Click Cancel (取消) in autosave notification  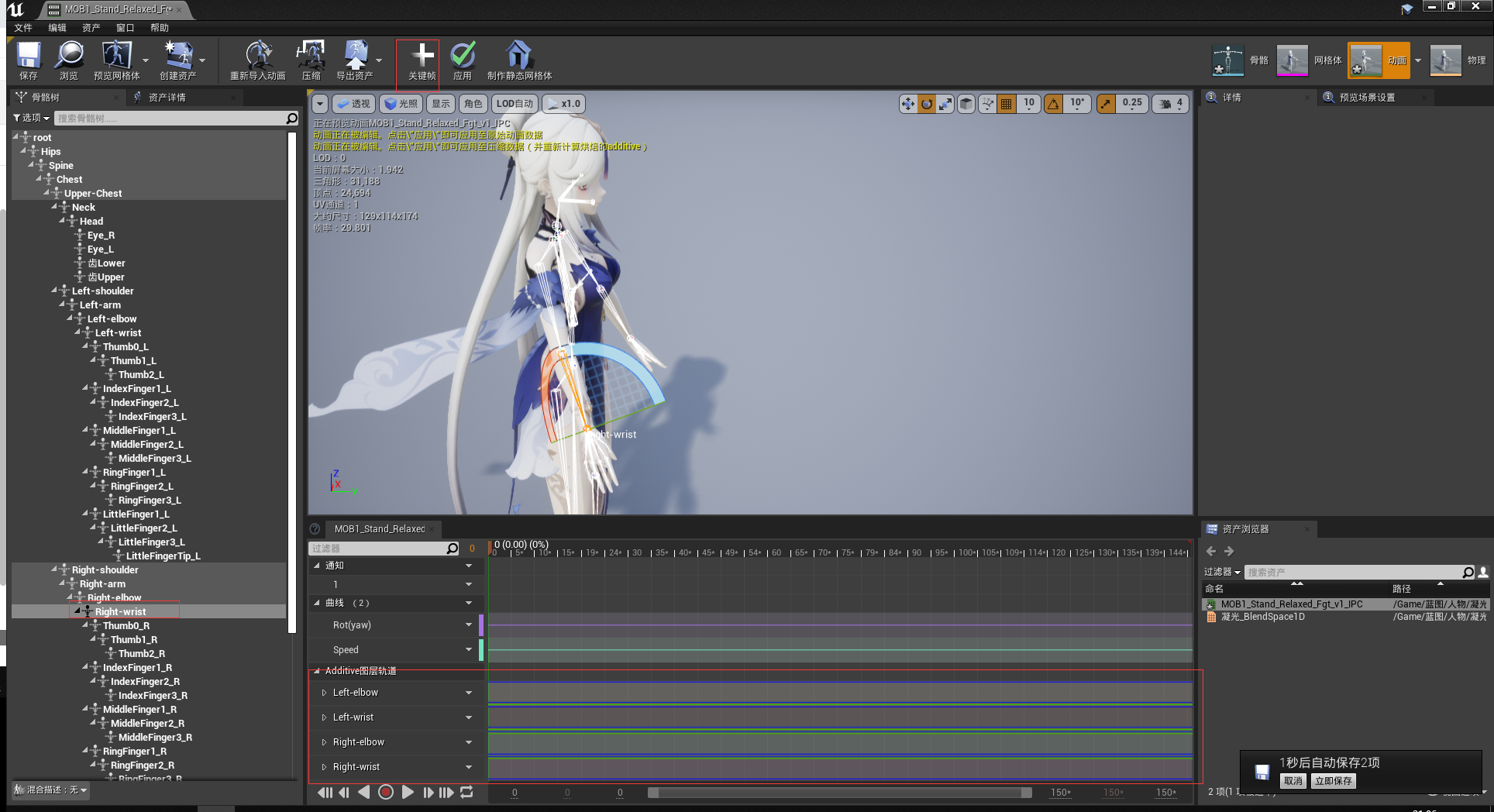point(1293,781)
